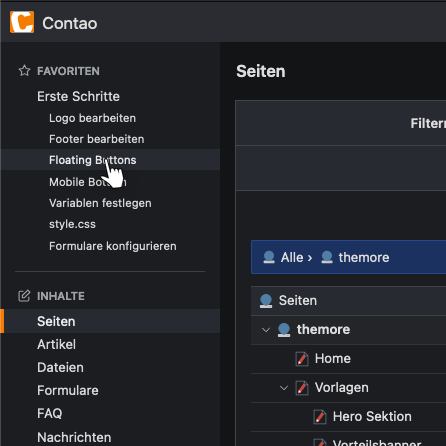This screenshot has width=446, height=446.
Task: Open Dateien in the sidebar
Action: (60, 367)
